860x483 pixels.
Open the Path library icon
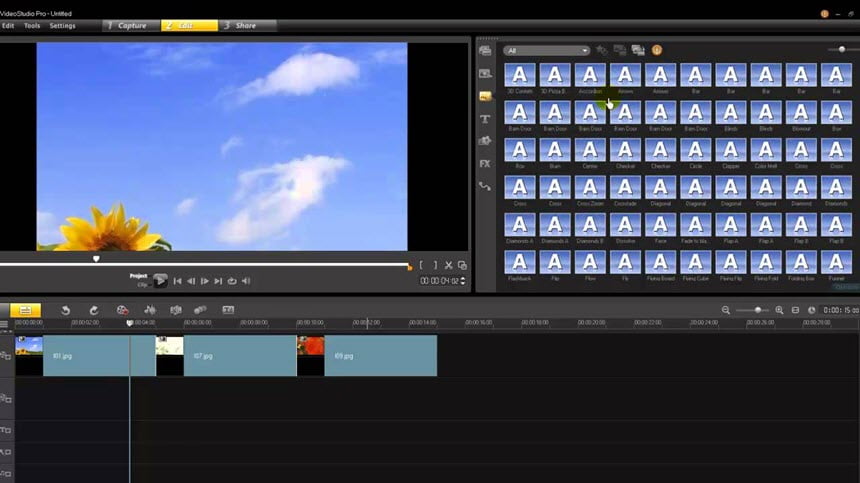click(485, 186)
